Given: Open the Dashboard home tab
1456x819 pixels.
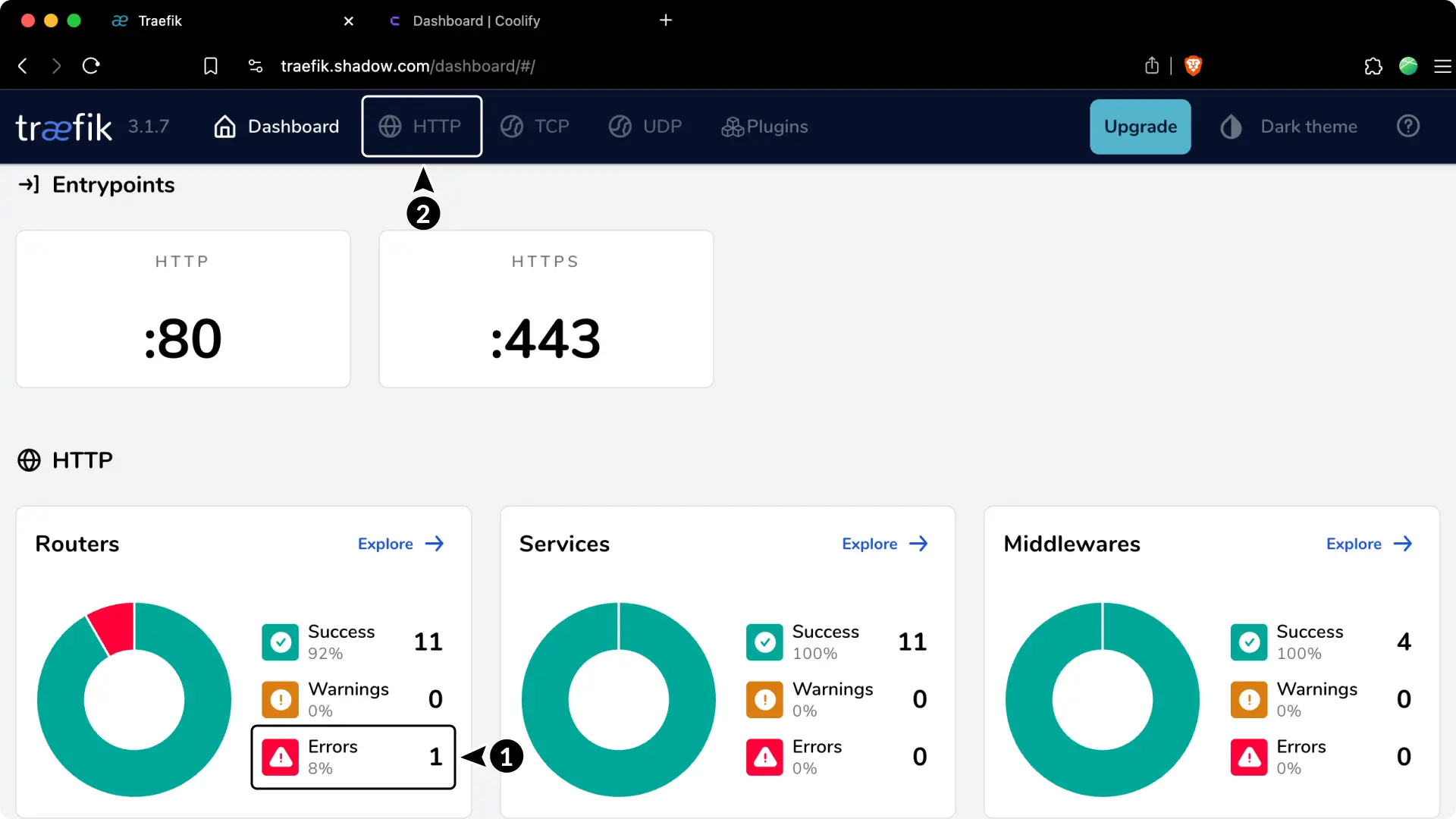Looking at the screenshot, I should tap(276, 127).
